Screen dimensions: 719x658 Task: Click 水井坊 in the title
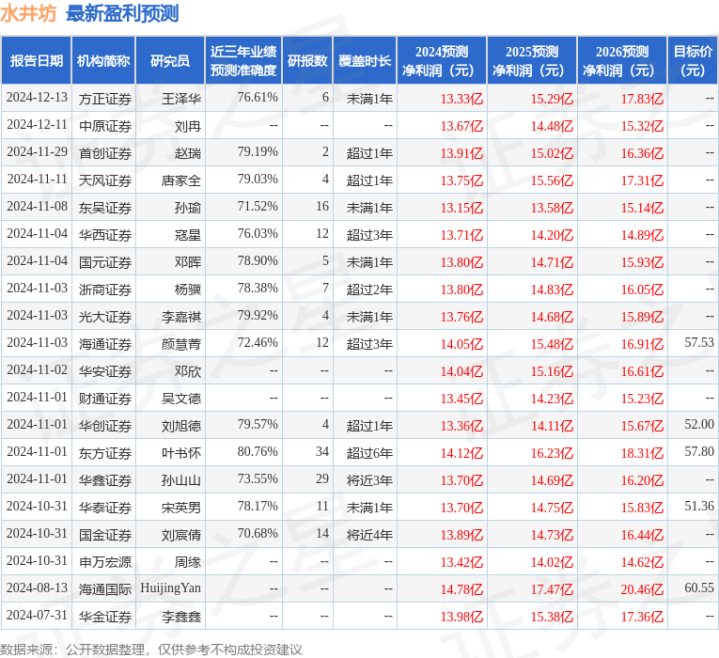[28, 14]
